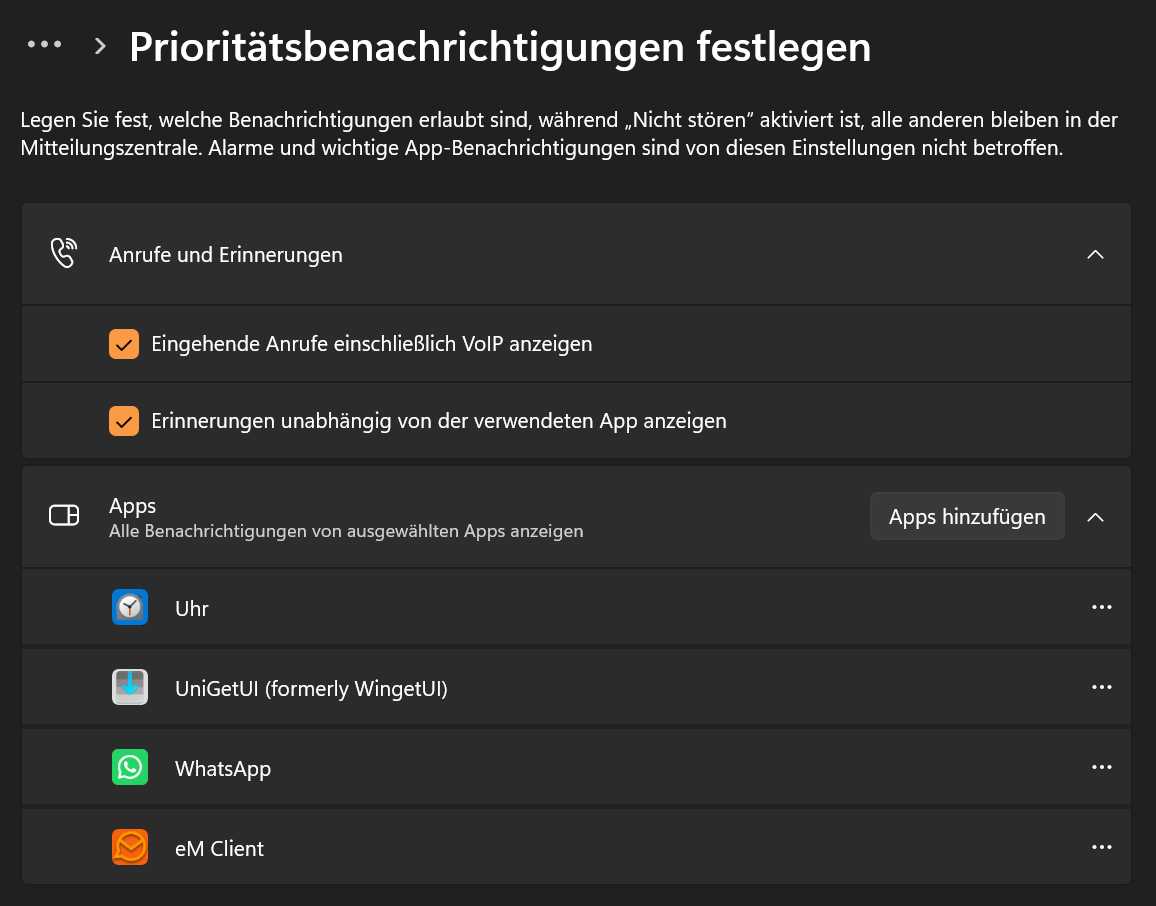This screenshot has width=1156, height=906.
Task: Open the options menu for eM Client
Action: tap(1101, 847)
